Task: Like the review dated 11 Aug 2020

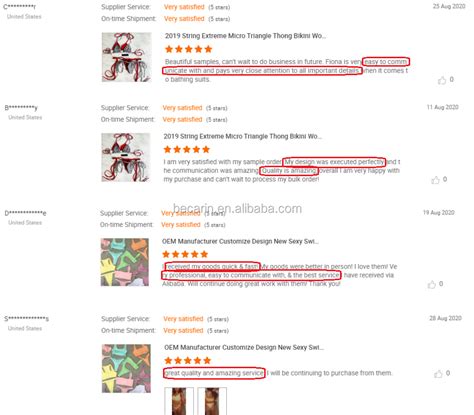Action: (435, 180)
